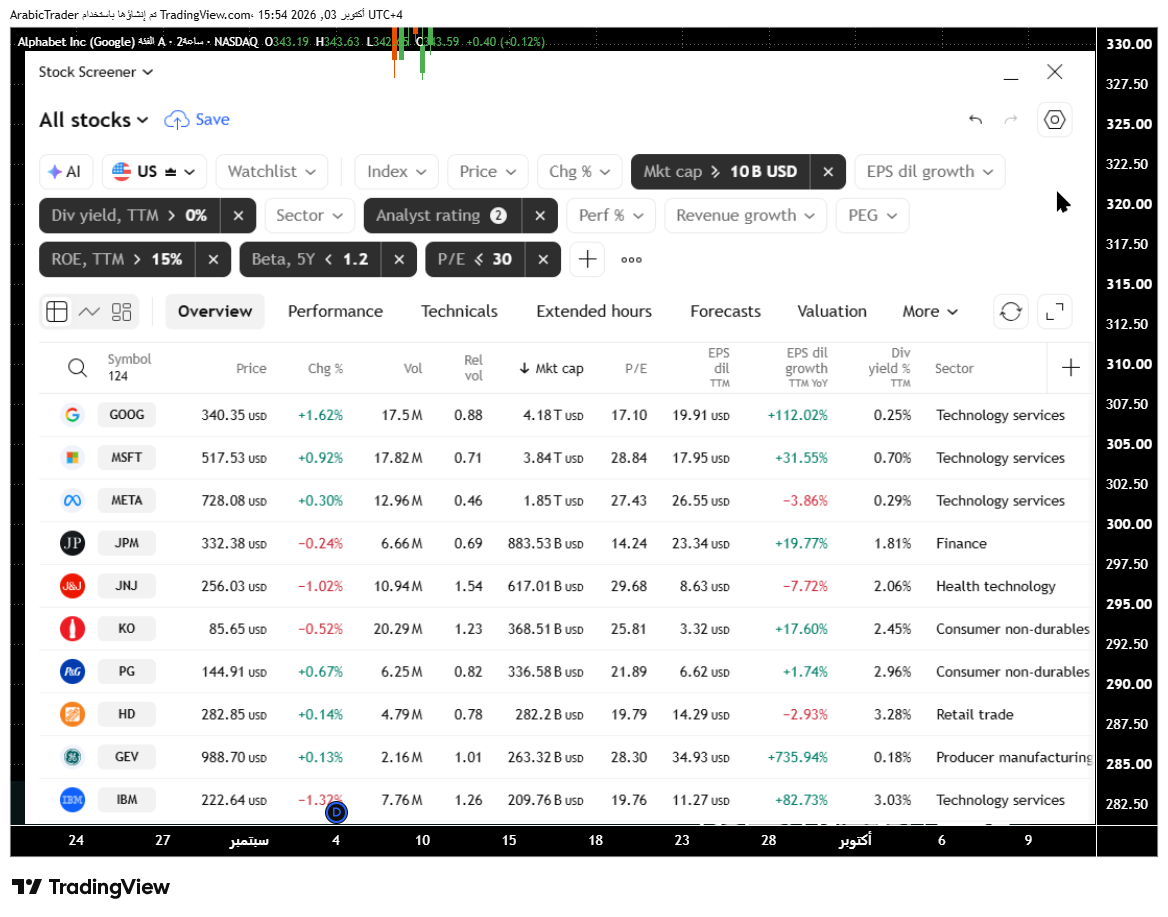
Task: Open the EPS dil growth filter
Action: (930, 171)
